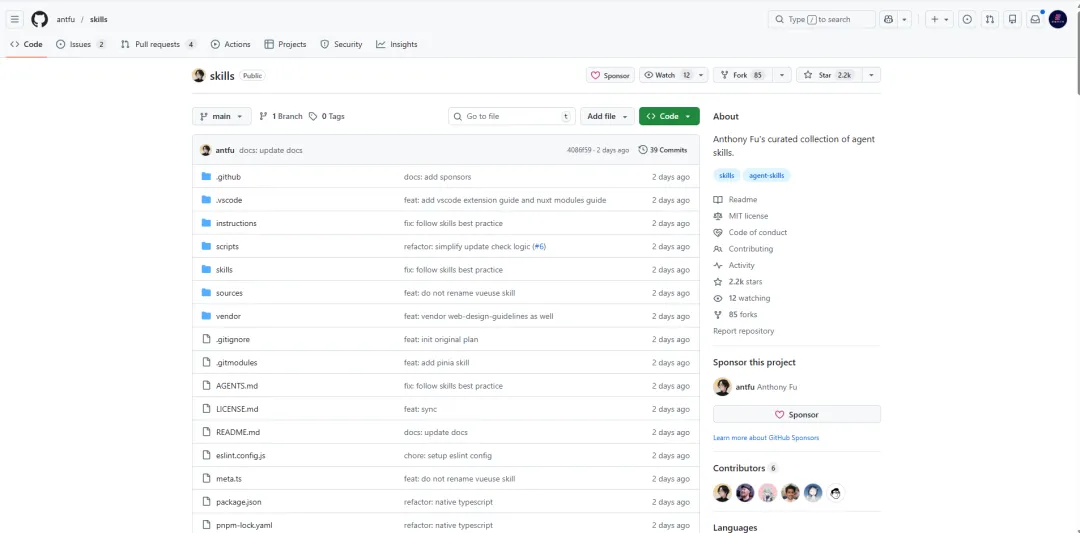The height and width of the screenshot is (533, 1080).
Task: Open the last contributor avatar
Action: (835, 492)
